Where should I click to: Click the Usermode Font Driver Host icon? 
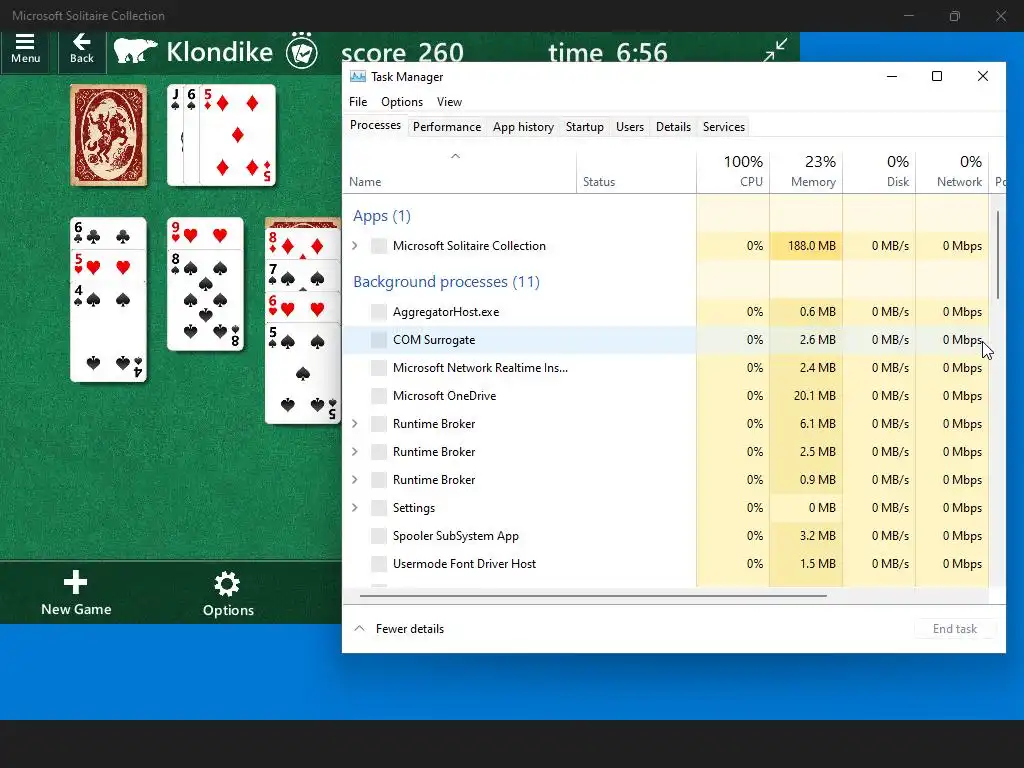[379, 564]
